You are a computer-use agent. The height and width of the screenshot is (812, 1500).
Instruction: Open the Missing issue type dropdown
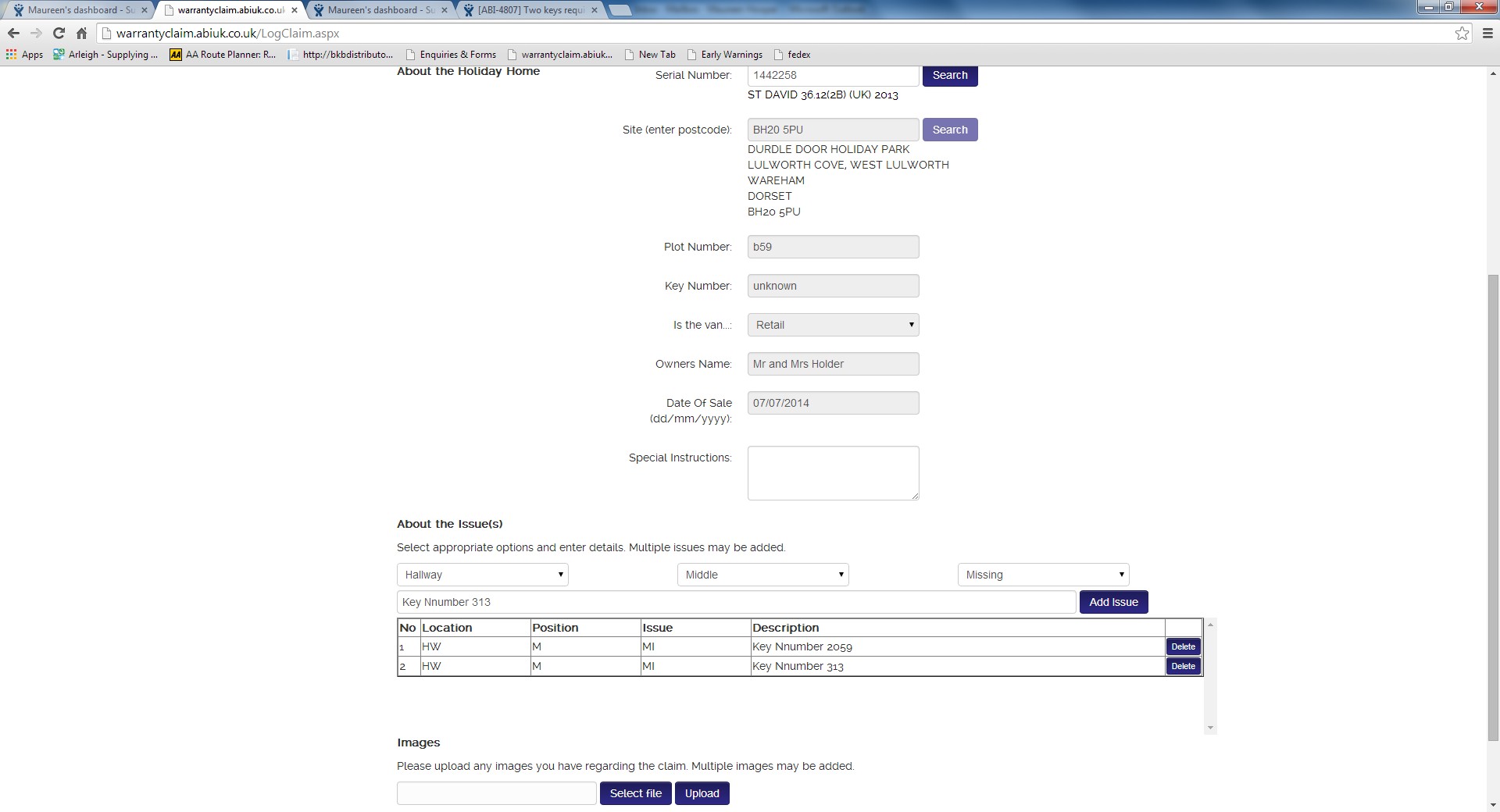[x=1043, y=575]
